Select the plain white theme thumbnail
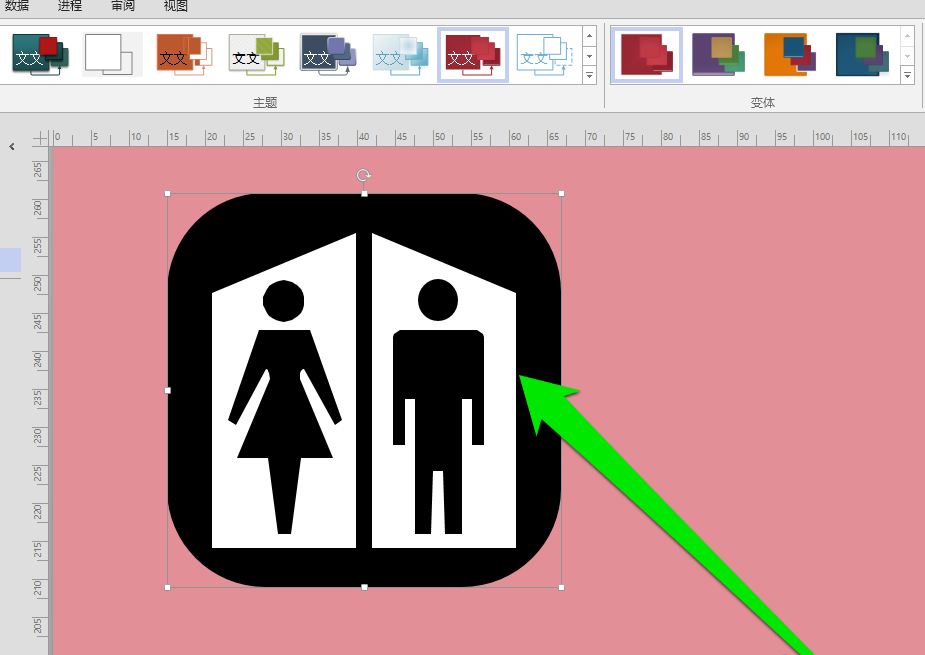925x655 pixels. pyautogui.click(x=110, y=55)
